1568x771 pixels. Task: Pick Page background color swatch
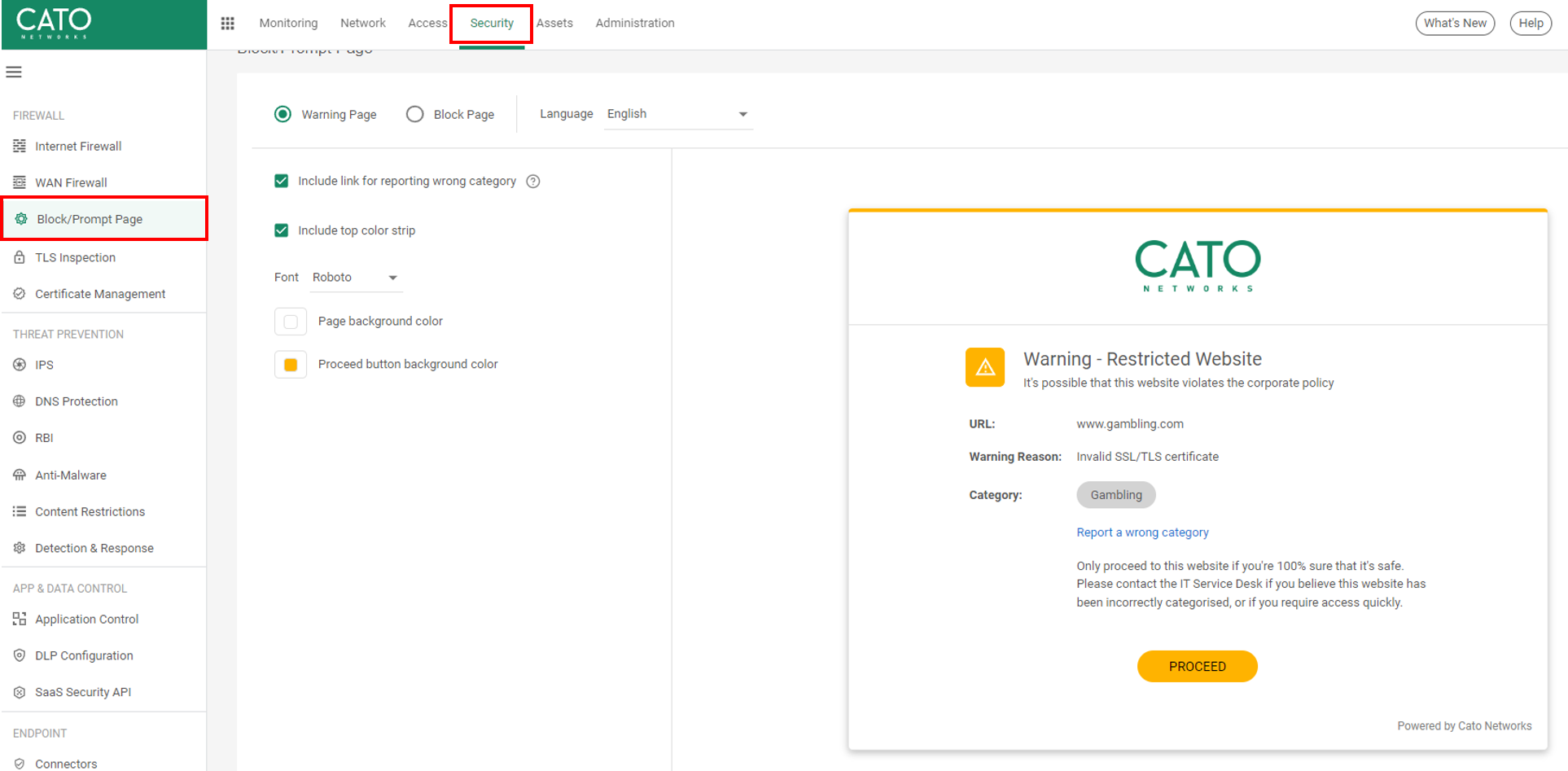[291, 322]
